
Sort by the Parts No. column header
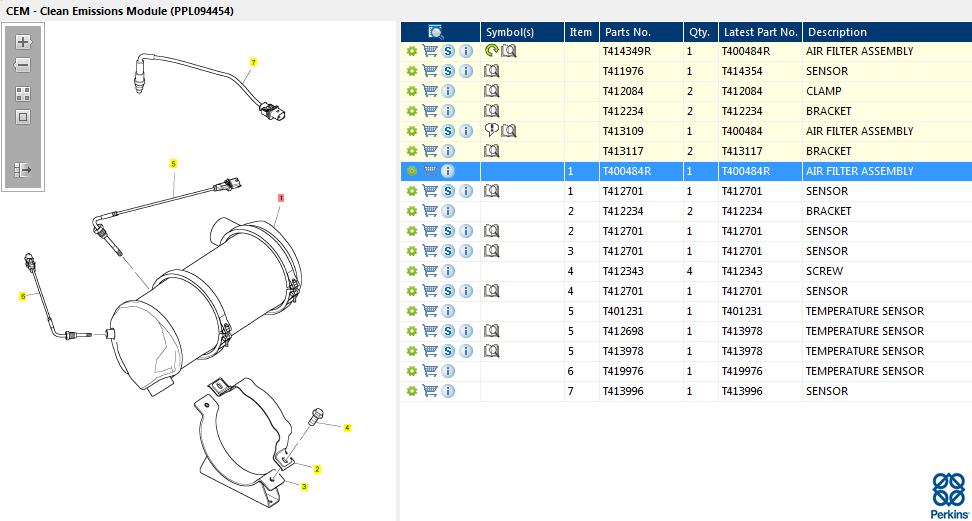627,32
